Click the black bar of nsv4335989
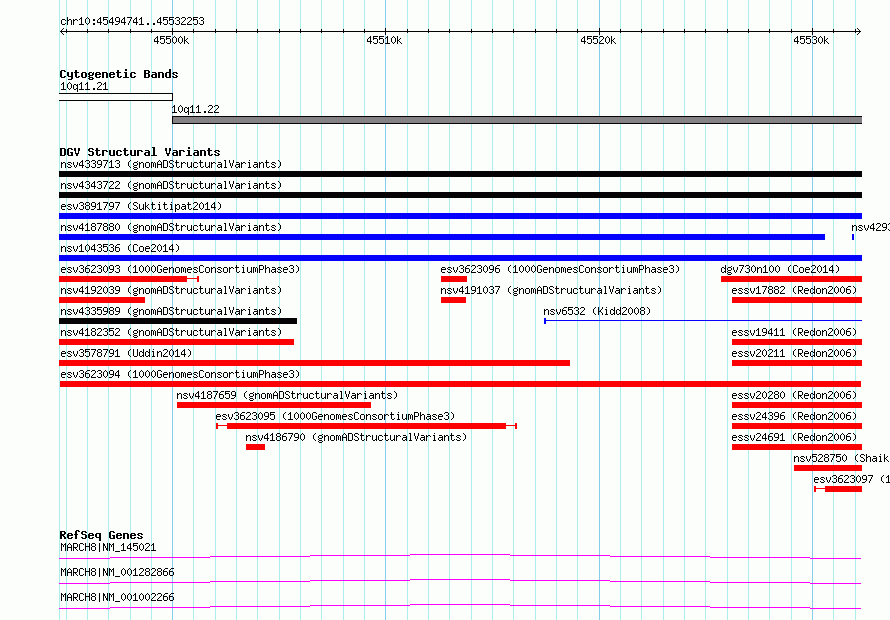Viewport: 890px width, 620px height. tap(178, 321)
